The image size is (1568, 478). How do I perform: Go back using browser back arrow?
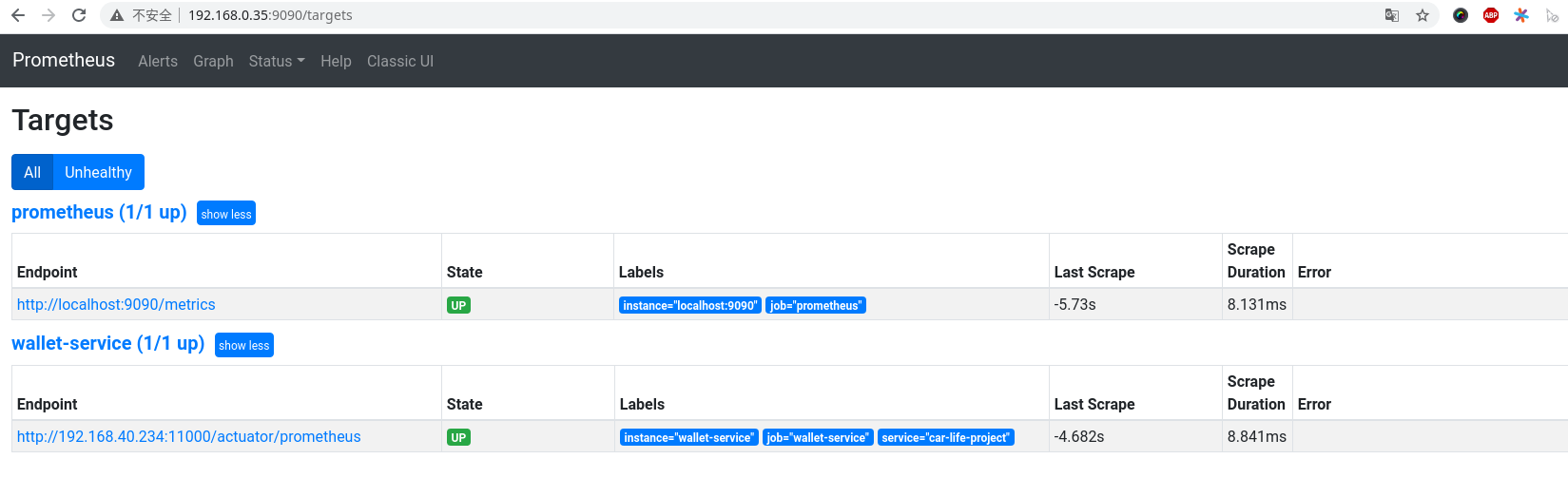18,15
